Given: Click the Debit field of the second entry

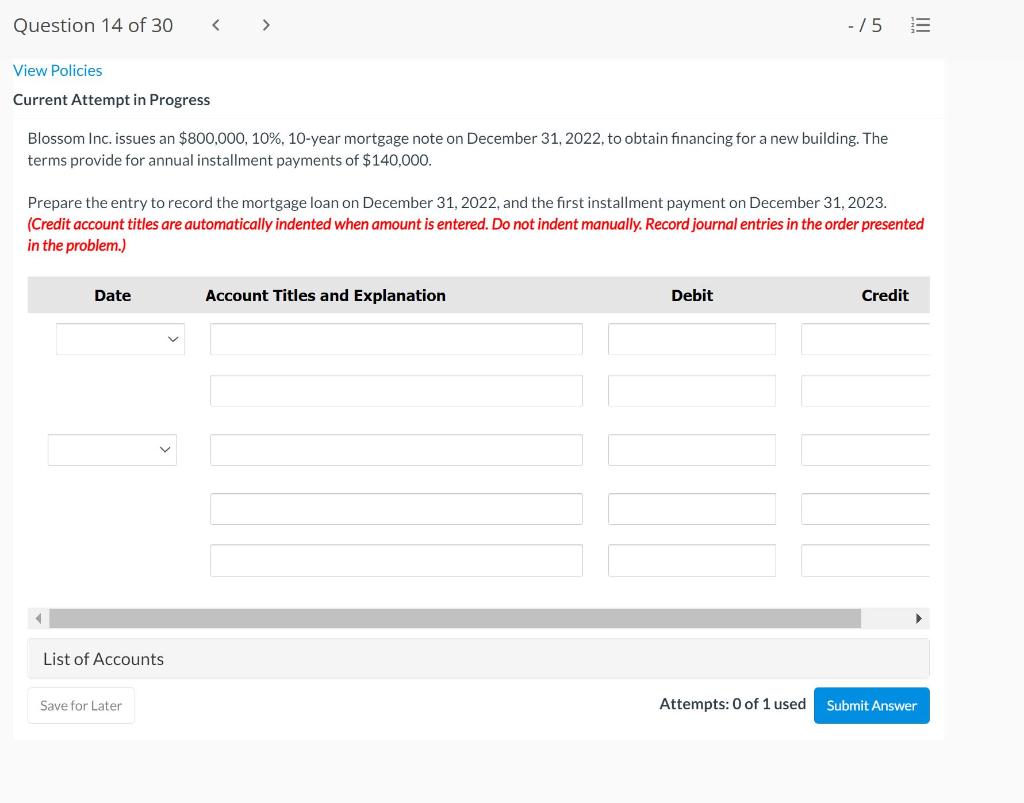Looking at the screenshot, I should tap(692, 449).
